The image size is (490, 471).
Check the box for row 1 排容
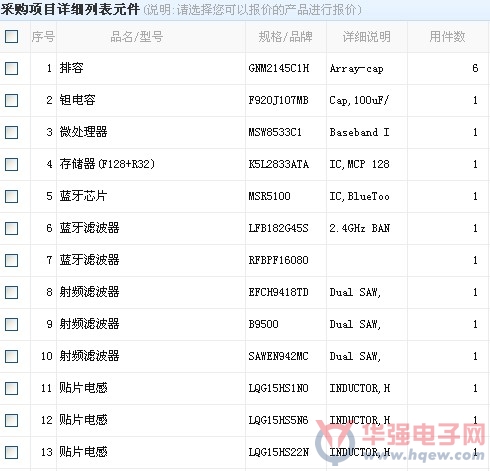coord(11,68)
